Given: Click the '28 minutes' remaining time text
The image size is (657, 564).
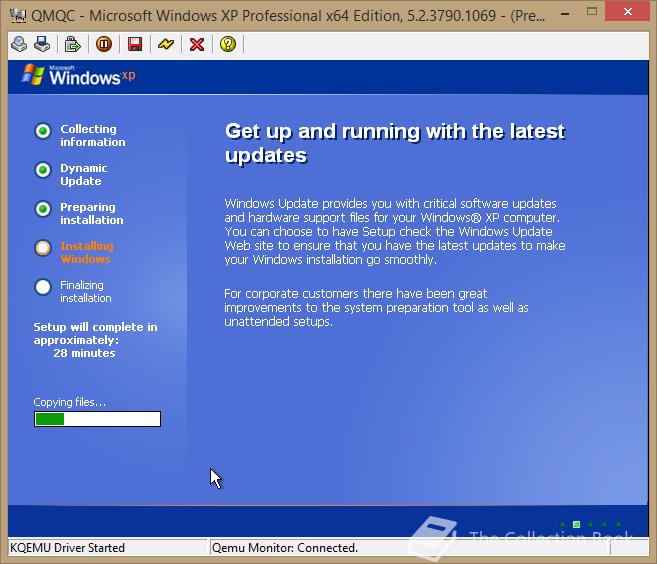Looking at the screenshot, I should 84,353.
